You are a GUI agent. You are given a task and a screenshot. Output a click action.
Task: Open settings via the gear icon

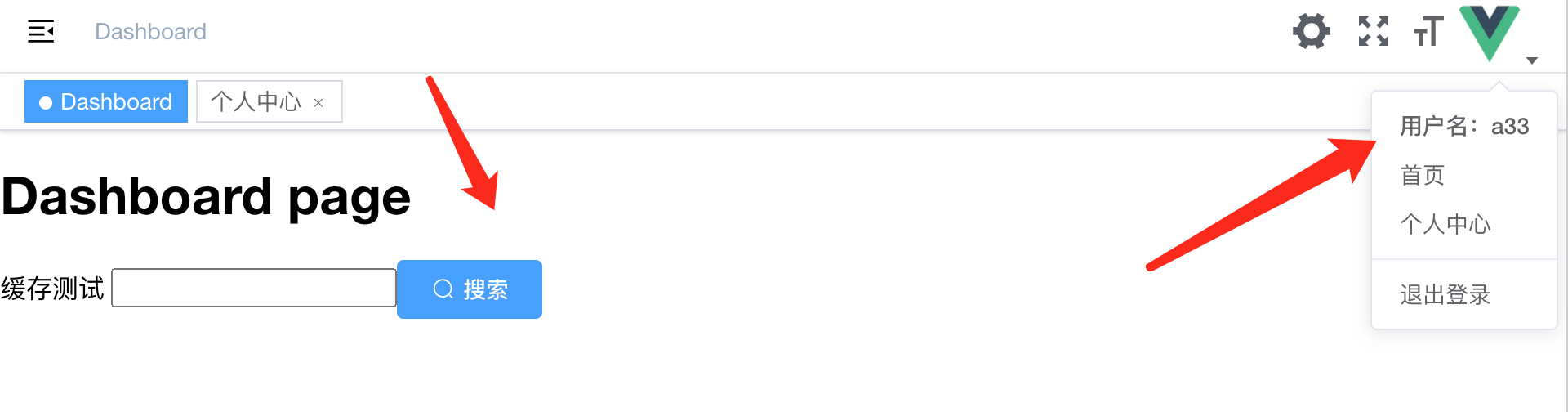(1312, 32)
